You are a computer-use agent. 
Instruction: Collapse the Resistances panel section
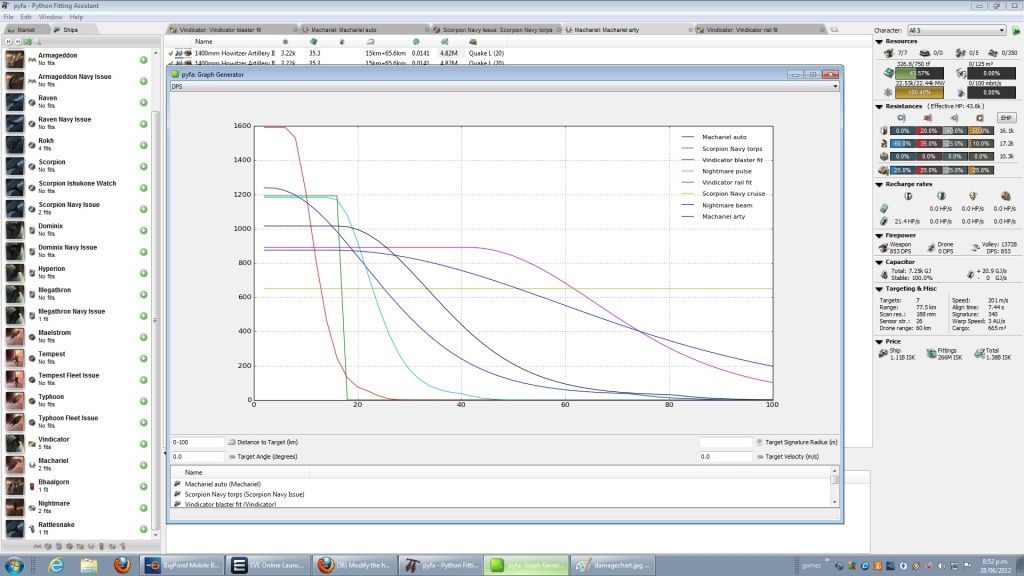(x=880, y=105)
